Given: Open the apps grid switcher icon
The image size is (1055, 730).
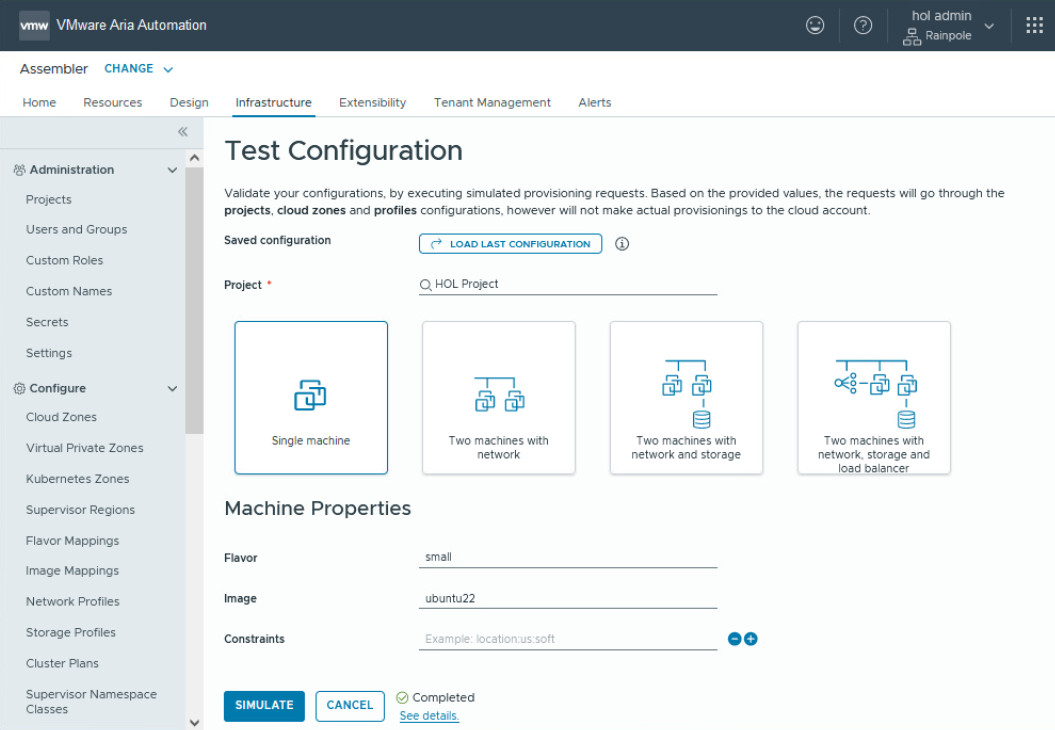Looking at the screenshot, I should [1034, 26].
